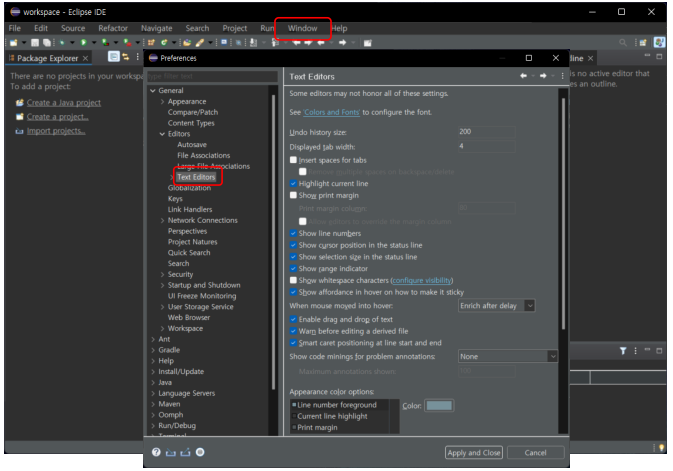Select the Package Explorer tab
673x471 pixels.
point(47,58)
